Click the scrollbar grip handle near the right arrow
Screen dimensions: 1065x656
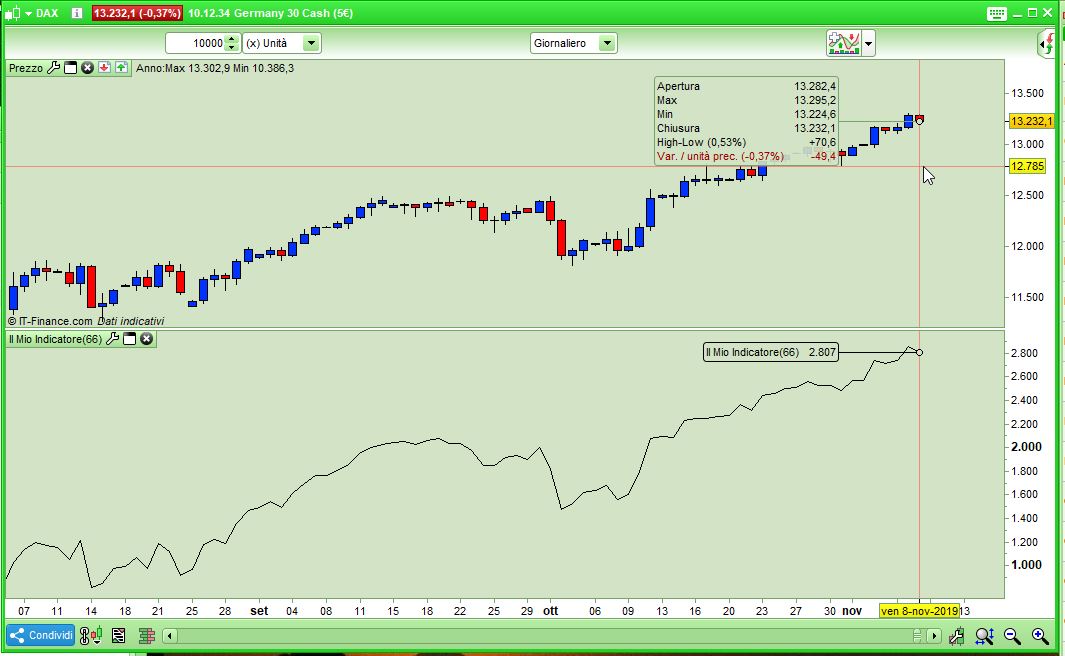click(x=918, y=636)
